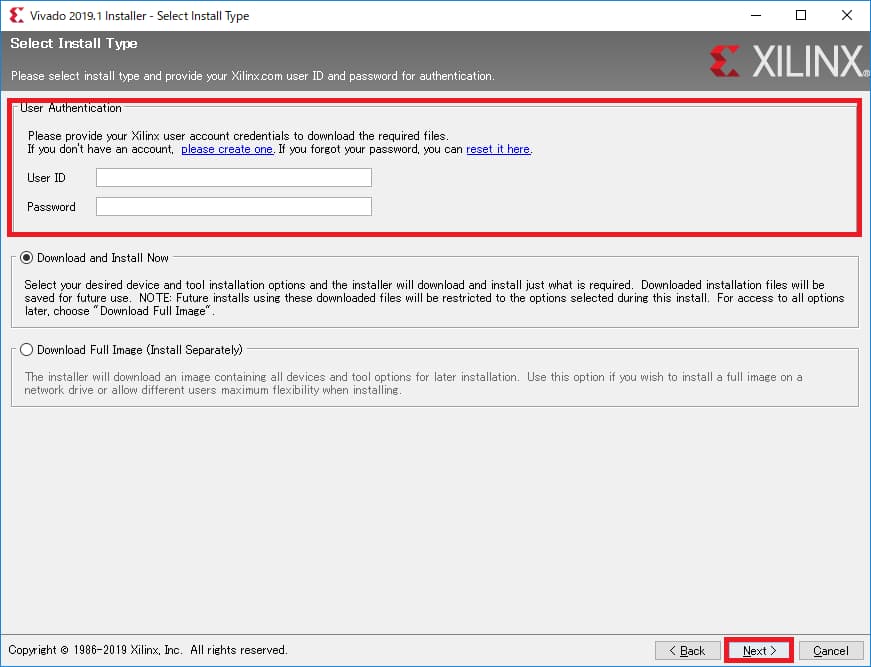Follow the 'reset it here' password link
871x667 pixels.
point(498,149)
